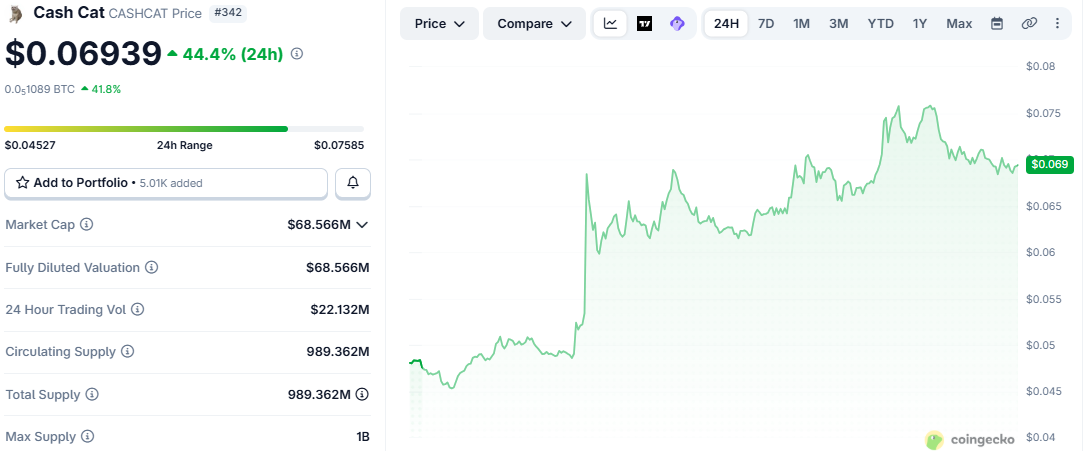
Task: Expand the Market Cap chevron
Action: point(362,224)
